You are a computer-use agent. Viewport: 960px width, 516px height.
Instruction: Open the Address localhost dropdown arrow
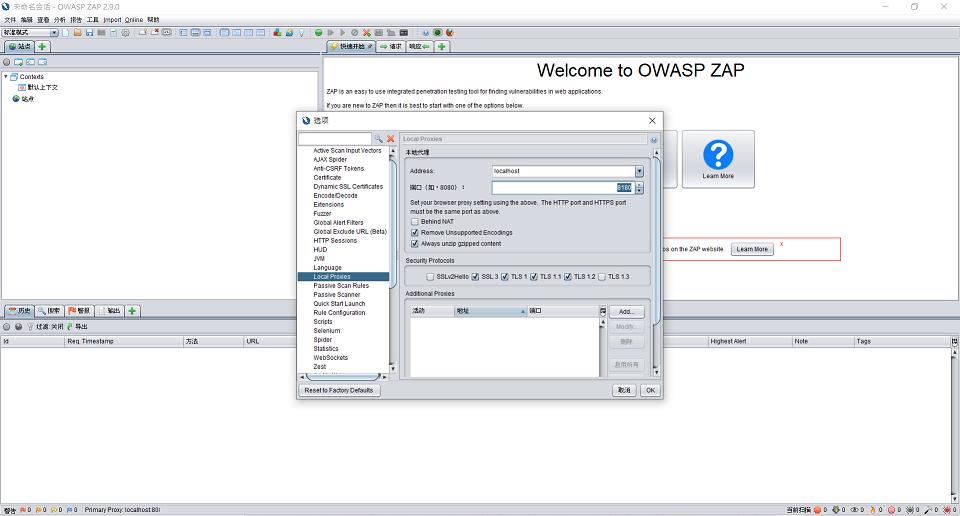tap(639, 171)
